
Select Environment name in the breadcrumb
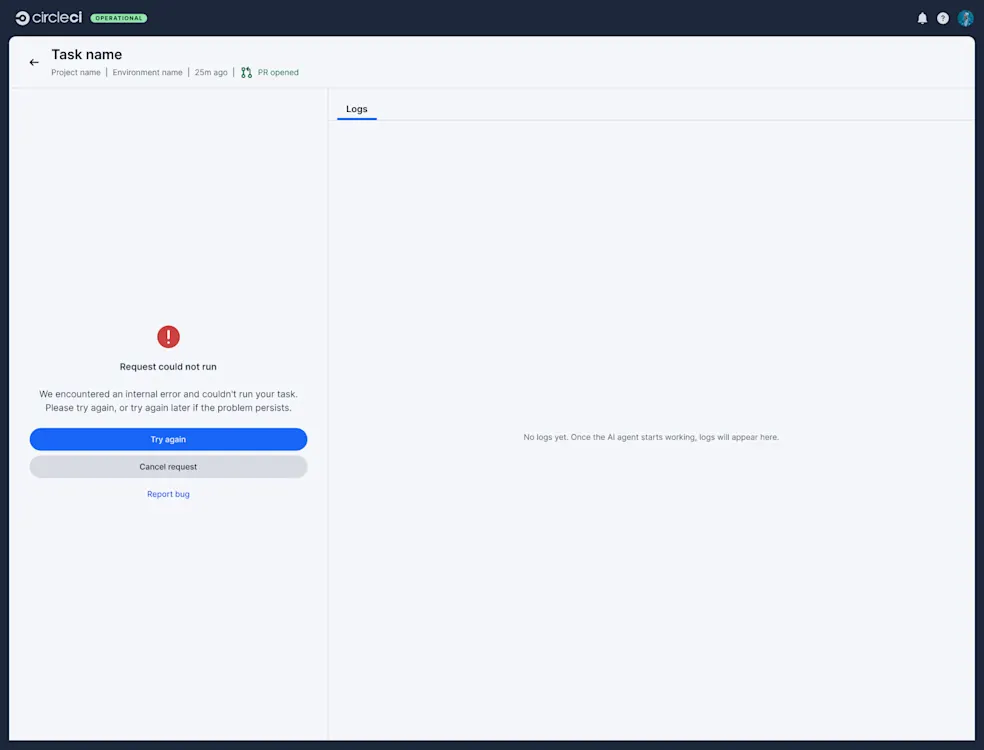(x=147, y=72)
